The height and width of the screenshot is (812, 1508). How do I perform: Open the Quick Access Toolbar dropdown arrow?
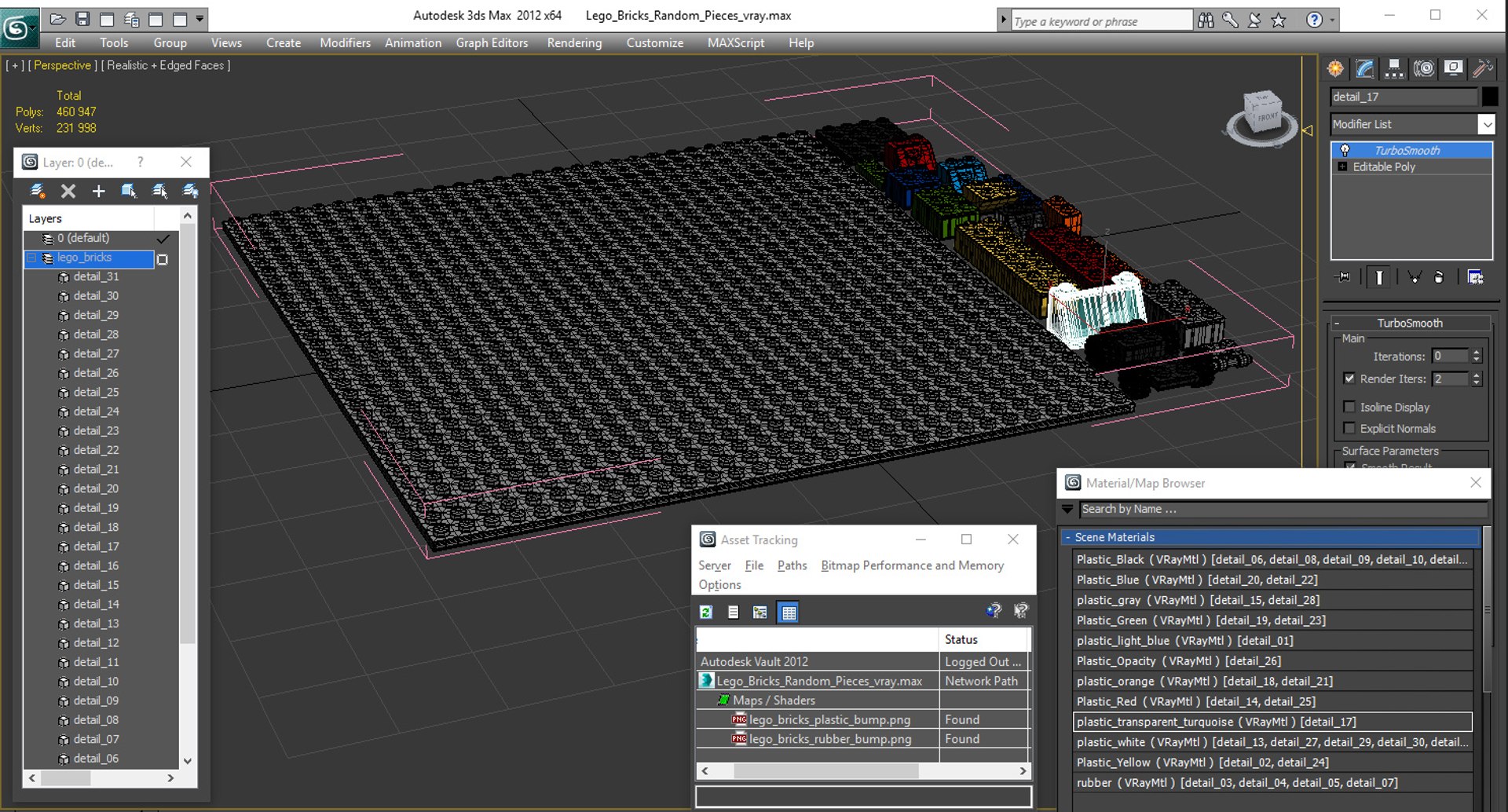[x=200, y=19]
